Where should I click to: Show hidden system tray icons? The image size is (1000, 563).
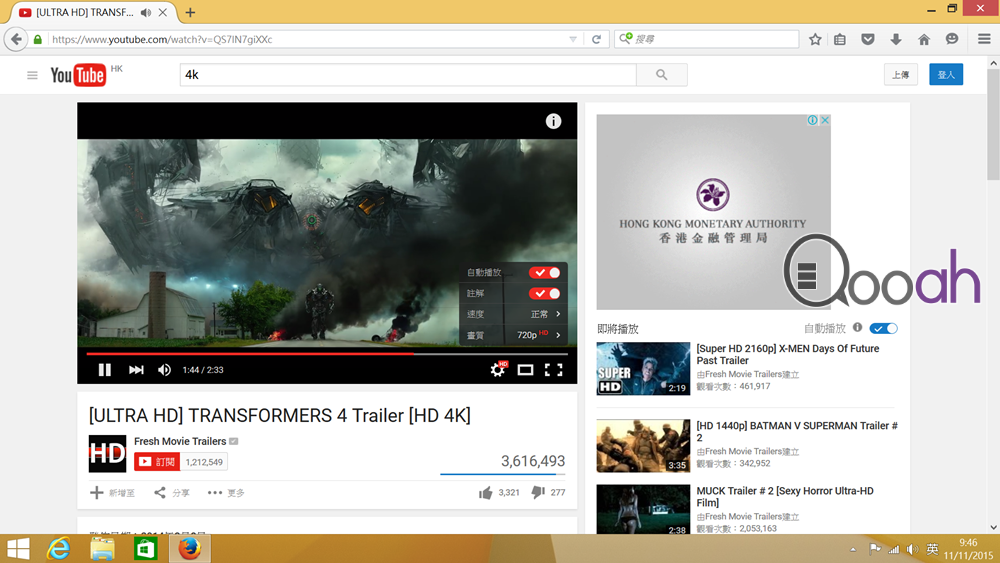pos(853,549)
